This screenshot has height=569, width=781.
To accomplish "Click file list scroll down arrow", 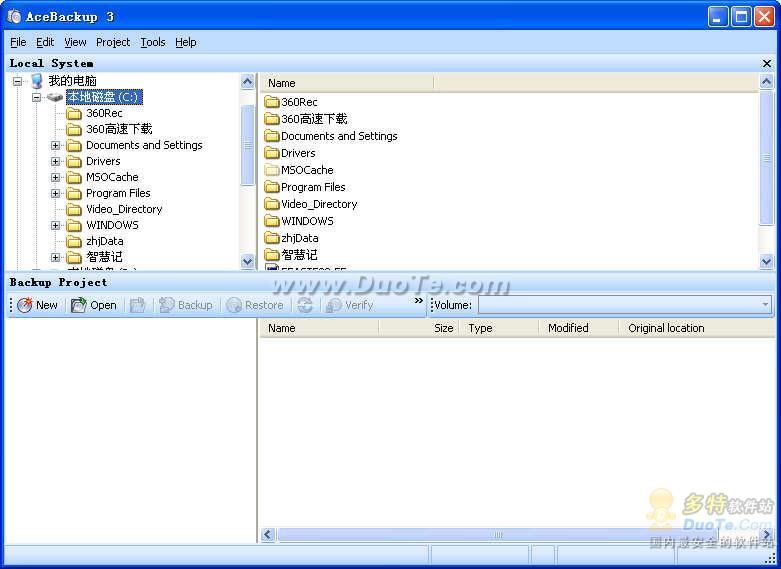I will [767, 261].
